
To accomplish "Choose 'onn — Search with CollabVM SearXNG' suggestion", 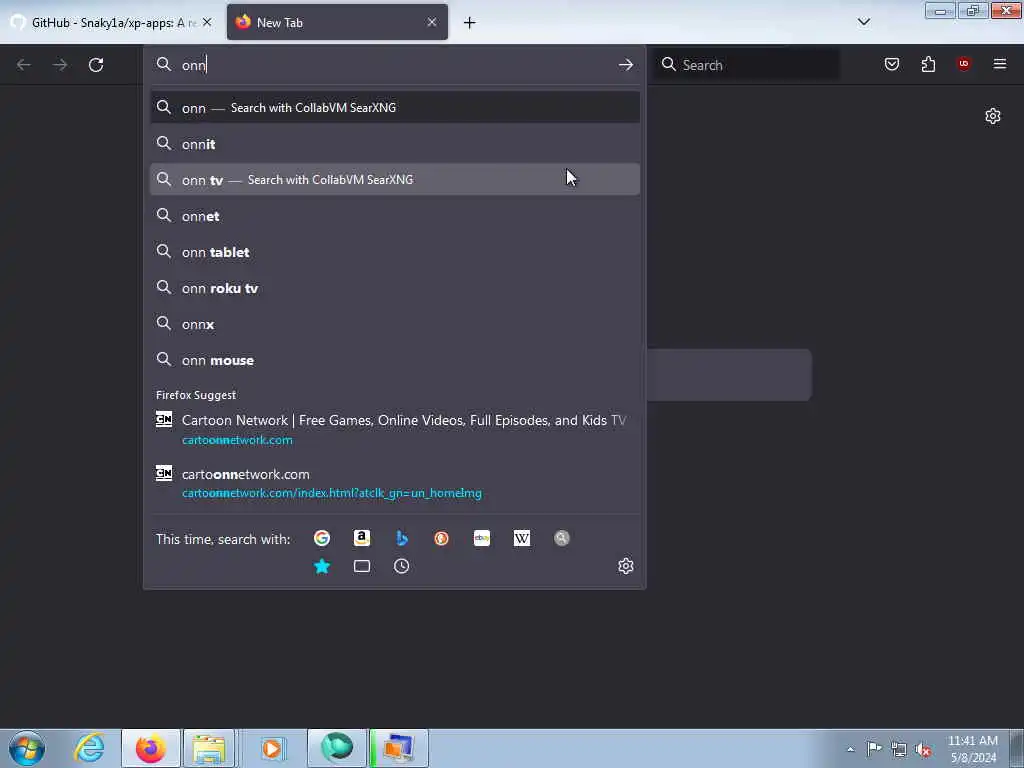I will (x=394, y=108).
